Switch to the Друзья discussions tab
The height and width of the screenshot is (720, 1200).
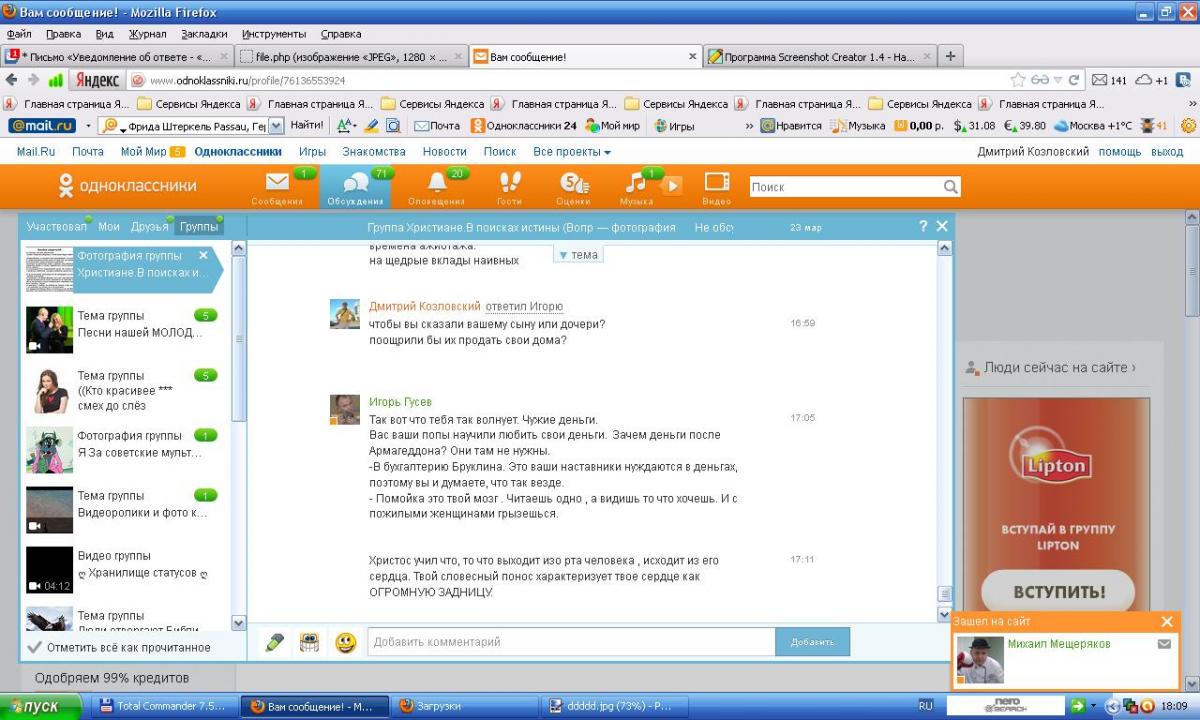click(x=149, y=227)
